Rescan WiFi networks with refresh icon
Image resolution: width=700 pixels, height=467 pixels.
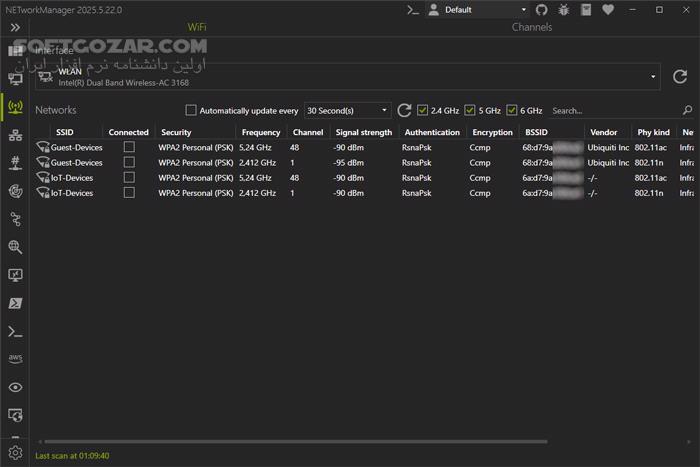tap(404, 110)
